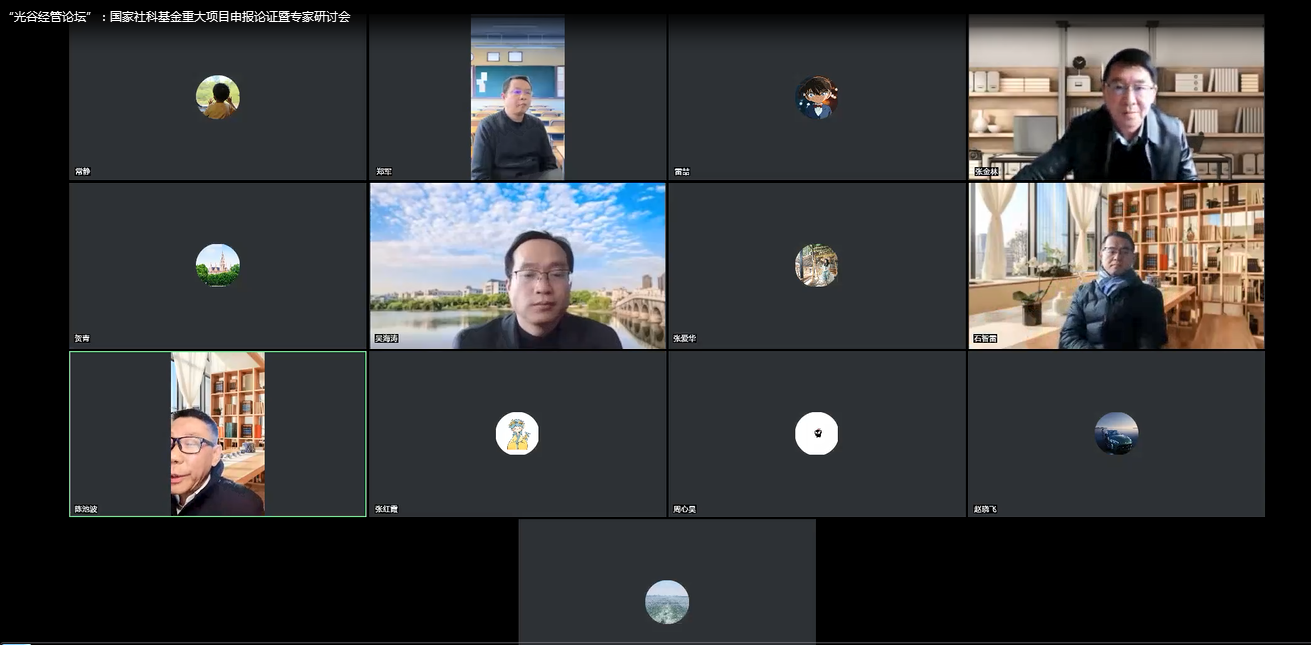
Task: Click 常静's profile avatar
Action: coord(217,97)
